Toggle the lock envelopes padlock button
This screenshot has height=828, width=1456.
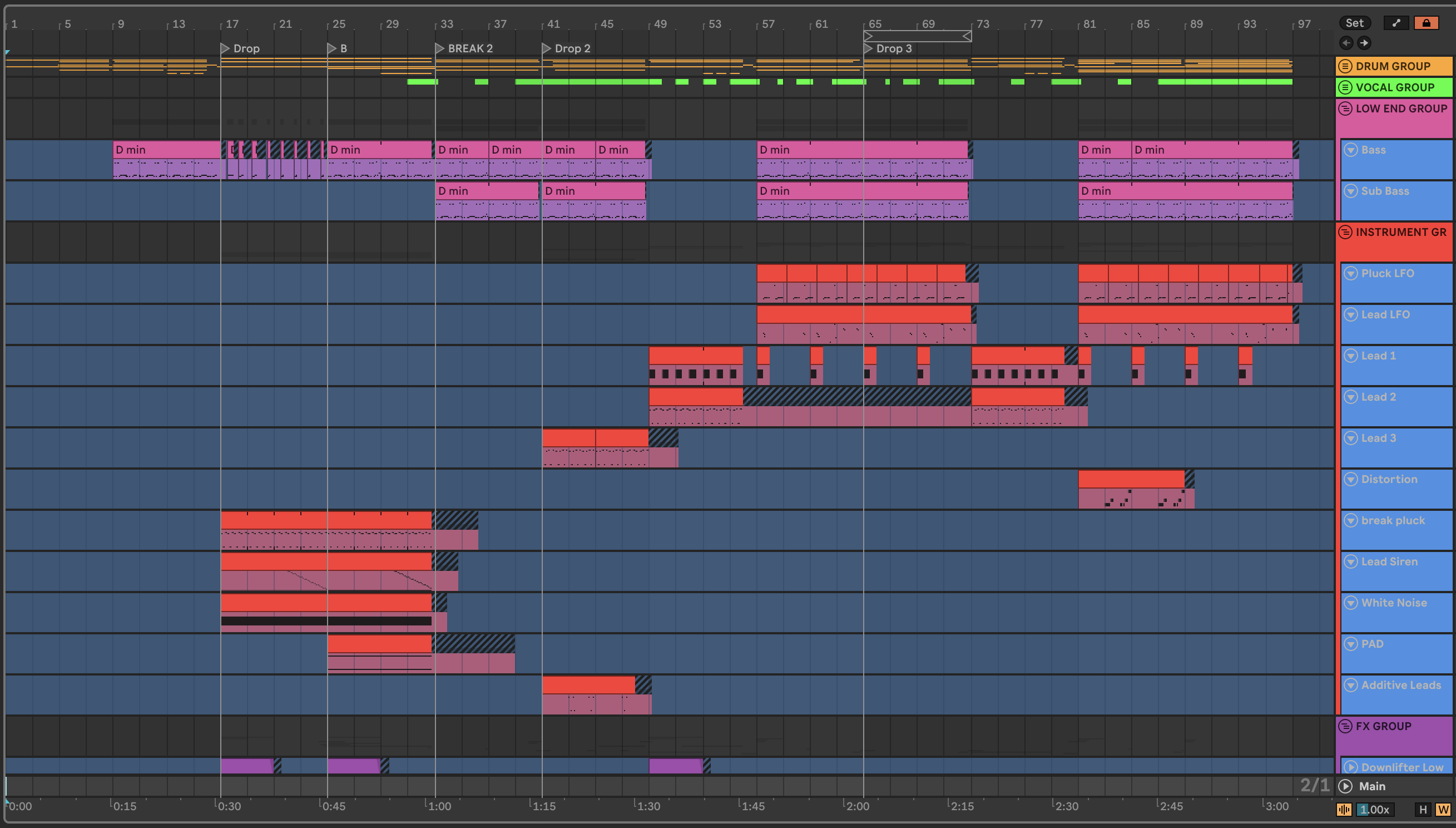1426,23
